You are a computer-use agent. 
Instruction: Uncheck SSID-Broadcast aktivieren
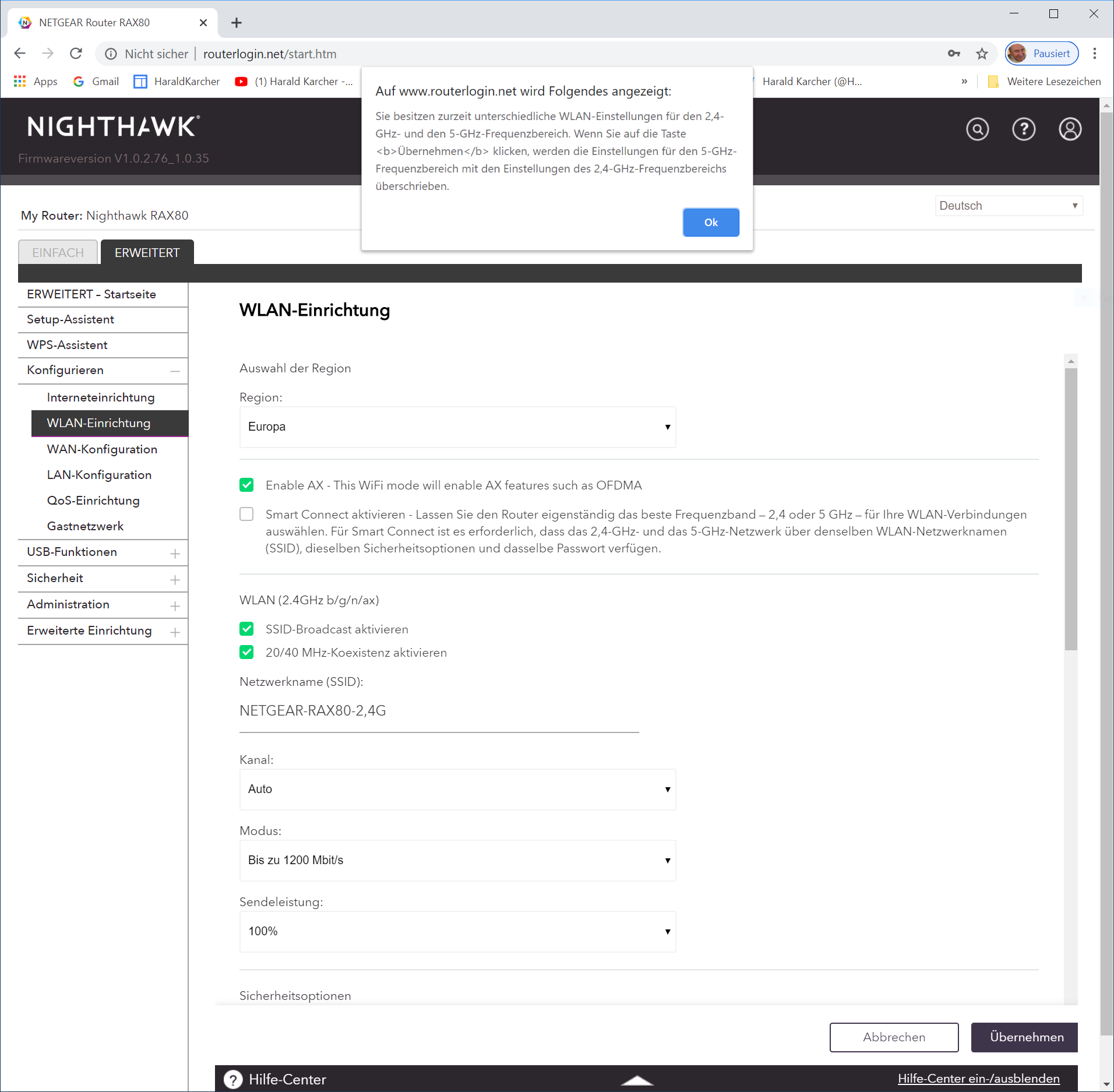tap(246, 629)
